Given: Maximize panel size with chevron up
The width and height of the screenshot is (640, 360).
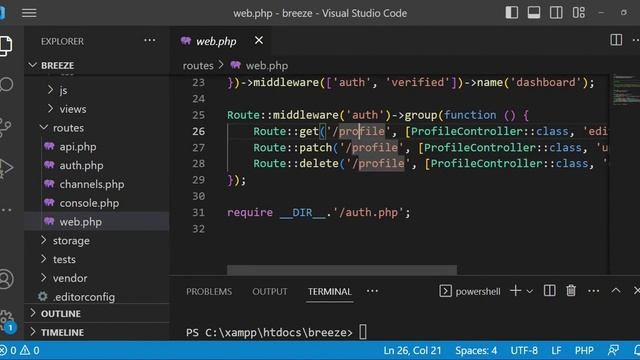Looking at the screenshot, I should tap(616, 291).
